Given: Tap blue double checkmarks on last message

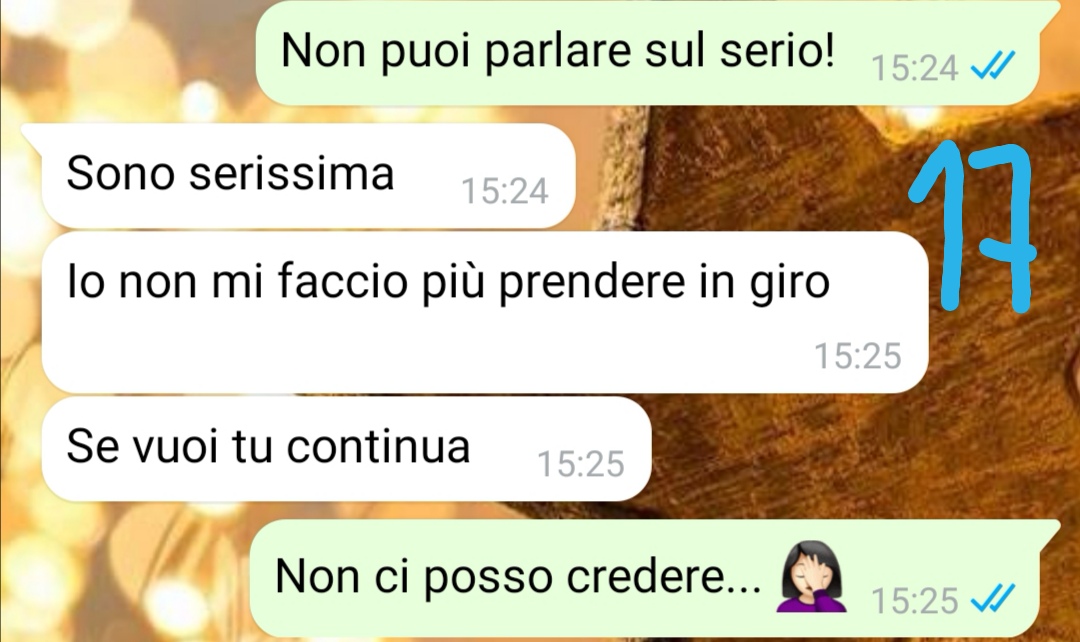Looking at the screenshot, I should pyautogui.click(x=992, y=598).
